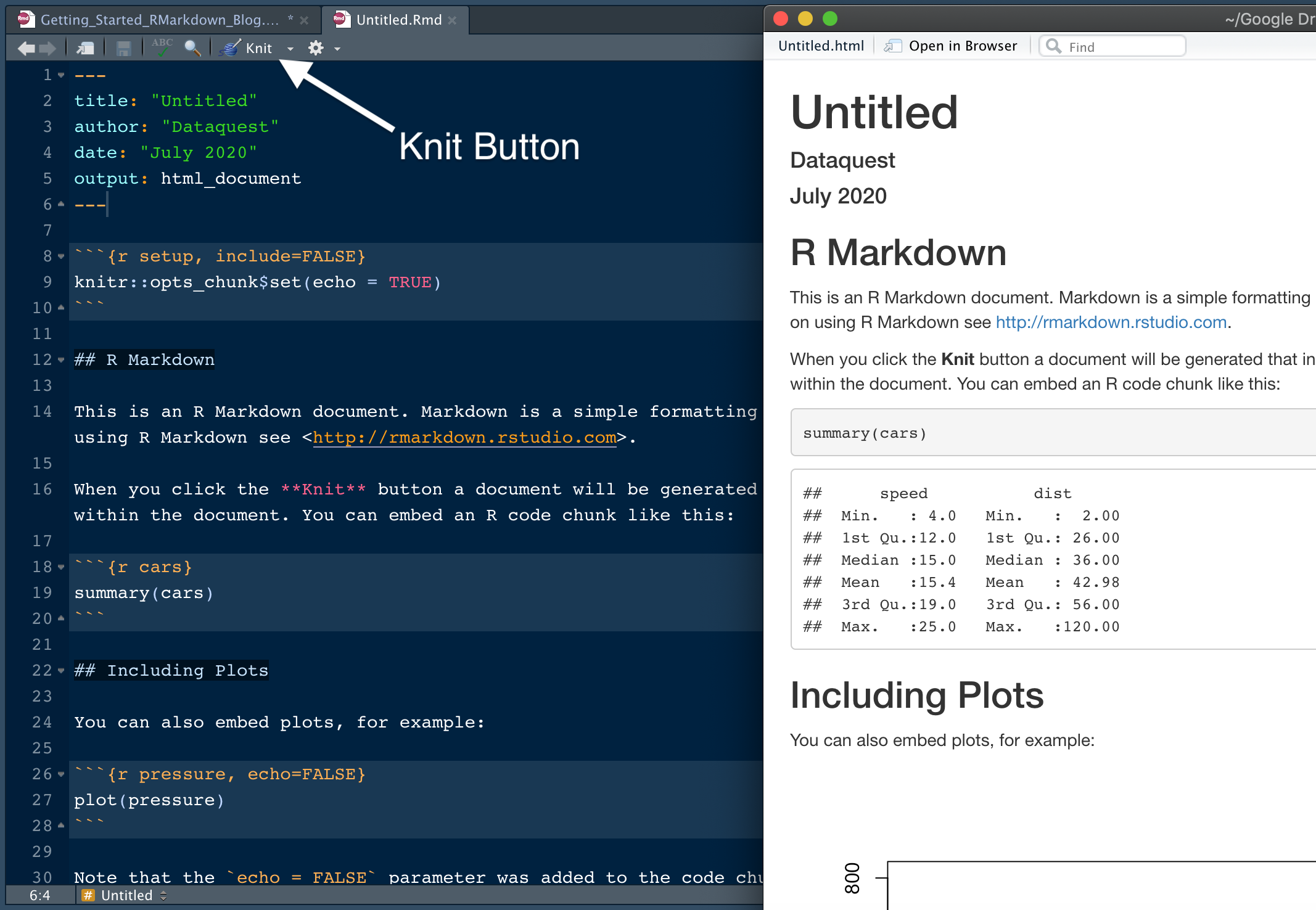Click the fold arrow at line 6
The image size is (1316, 910).
(61, 203)
